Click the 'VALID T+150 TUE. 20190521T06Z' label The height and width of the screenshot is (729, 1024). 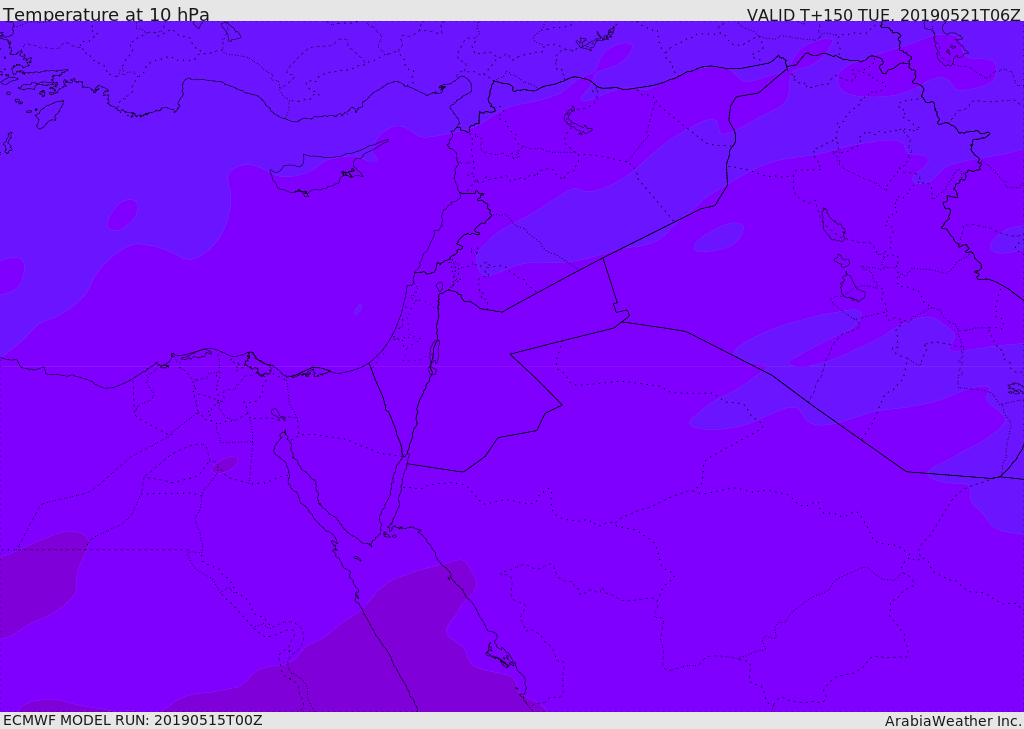[883, 14]
